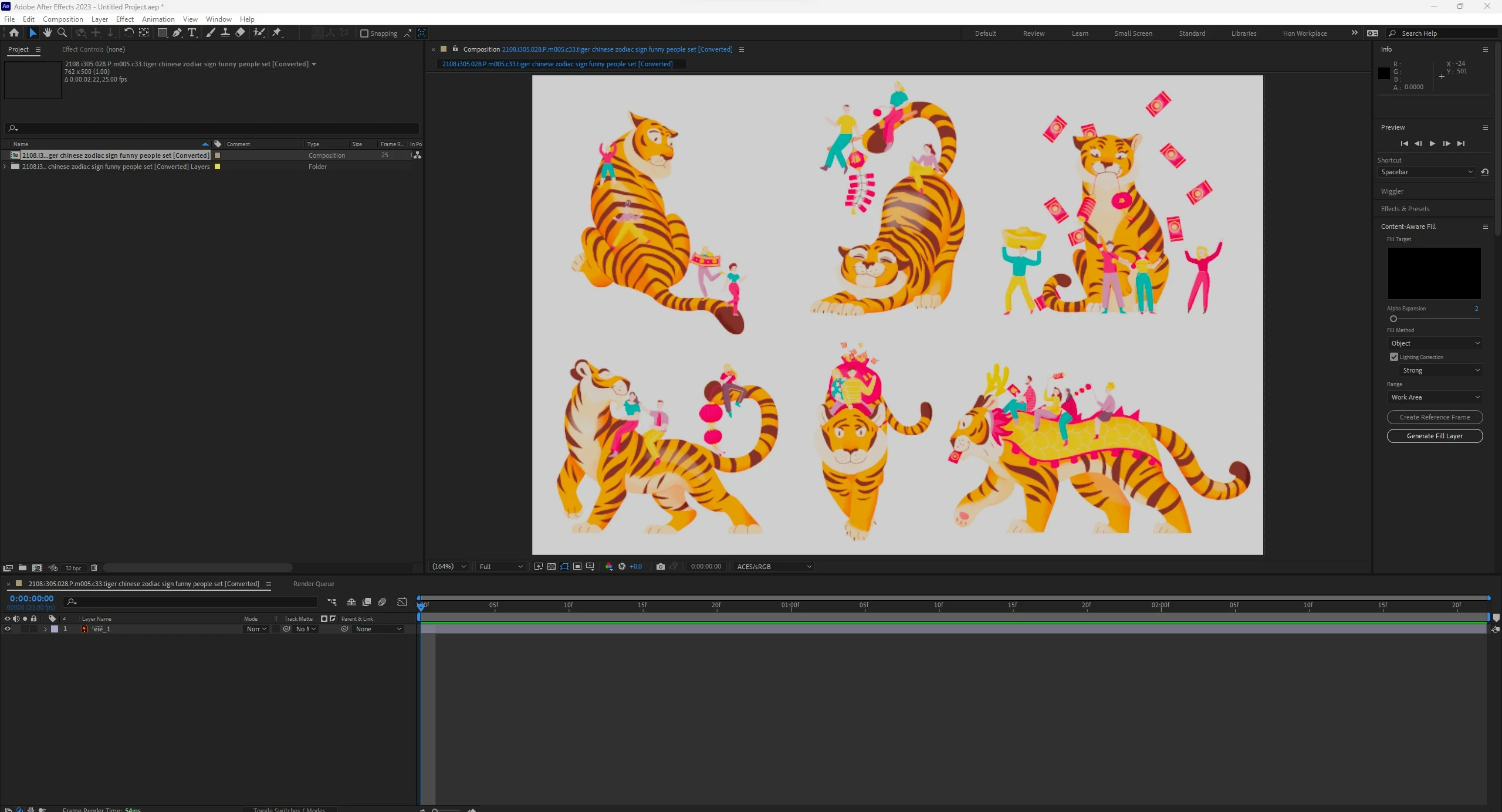Enable the Snapping checkbox
Viewport: 1502px width, 812px height.
point(364,33)
